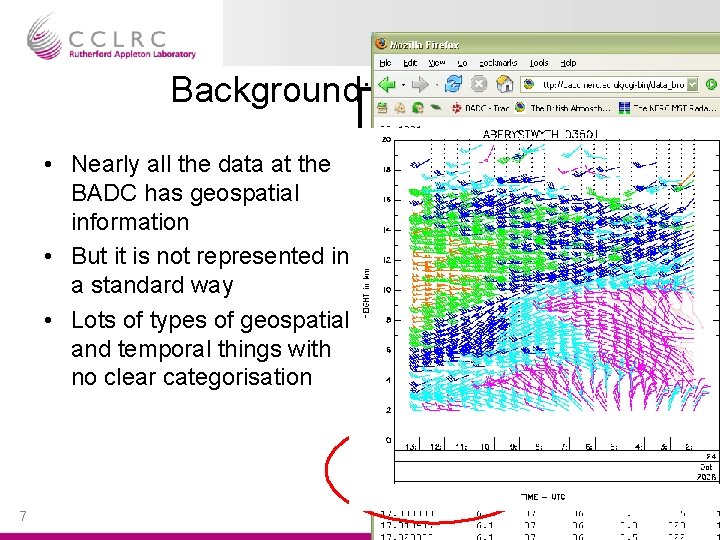Click the 'TIME – UTC' axis label
The image size is (720, 540).
(x=543, y=497)
